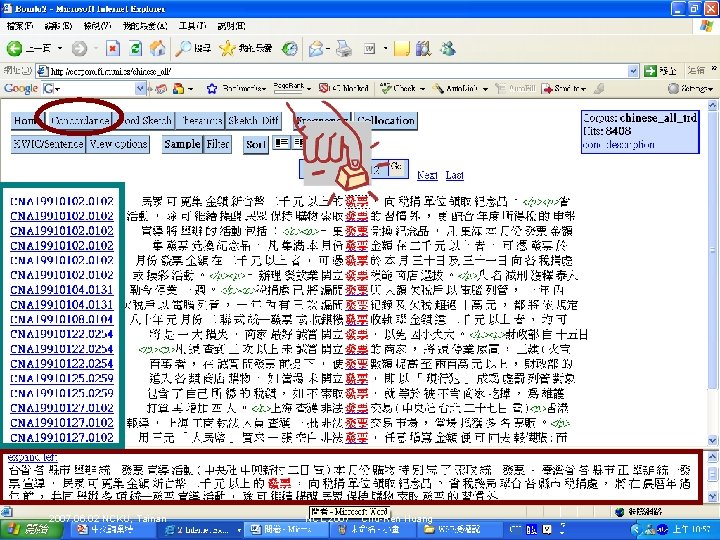
Task: Jump to the Last results page link
Action: [454, 175]
